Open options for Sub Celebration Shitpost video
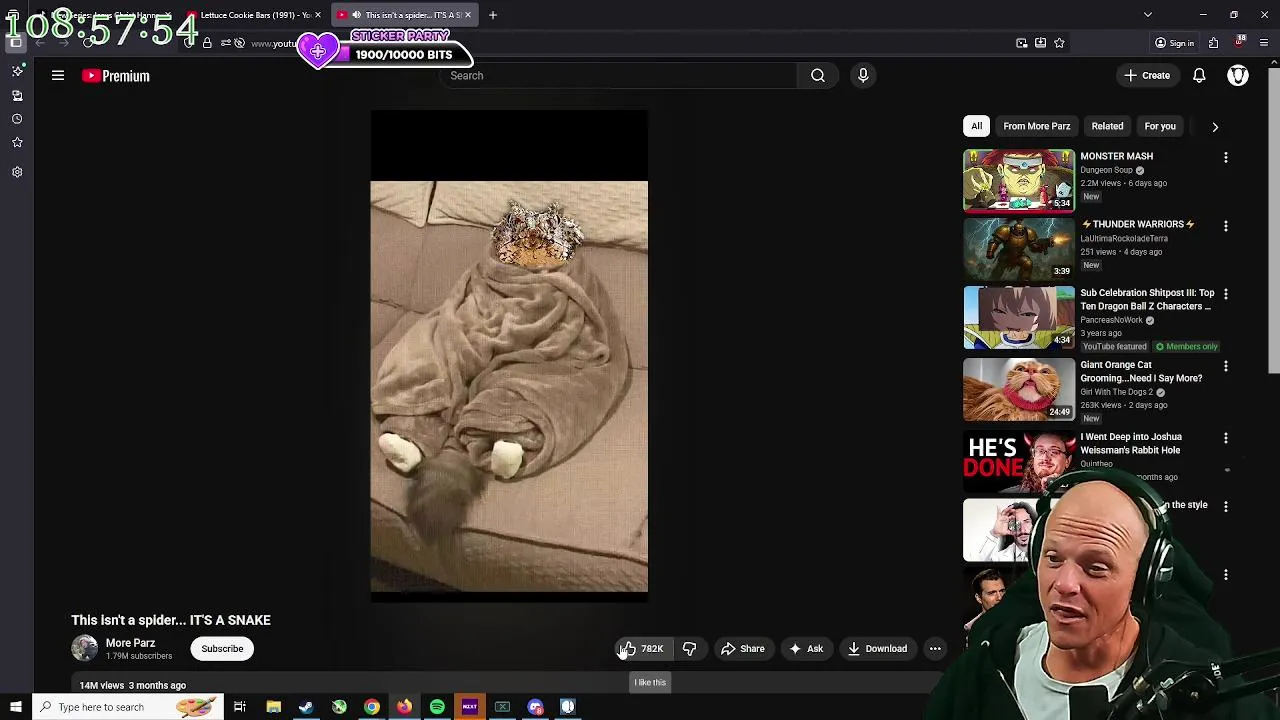 click(x=1226, y=295)
